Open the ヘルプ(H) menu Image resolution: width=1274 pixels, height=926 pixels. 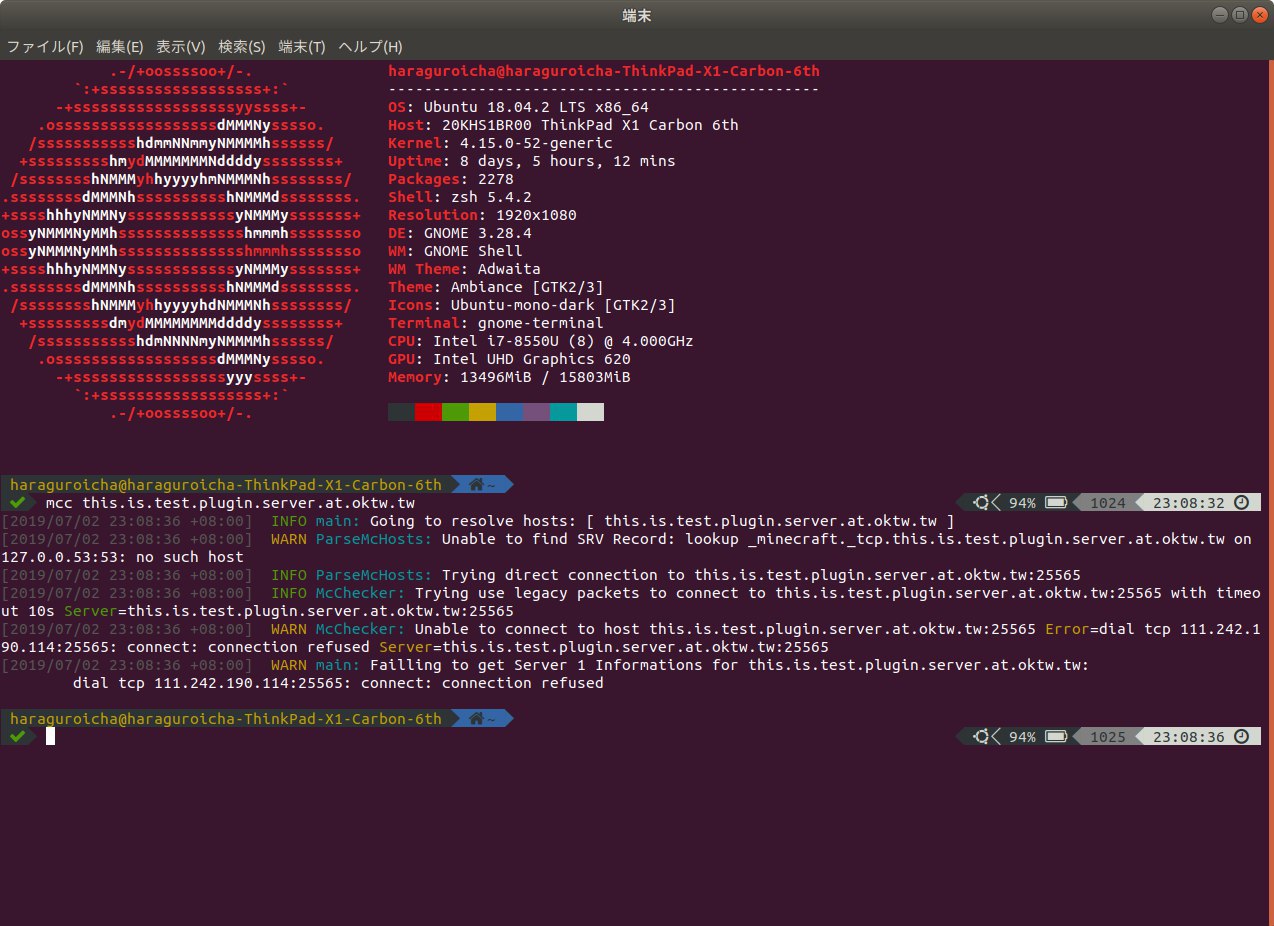[370, 47]
